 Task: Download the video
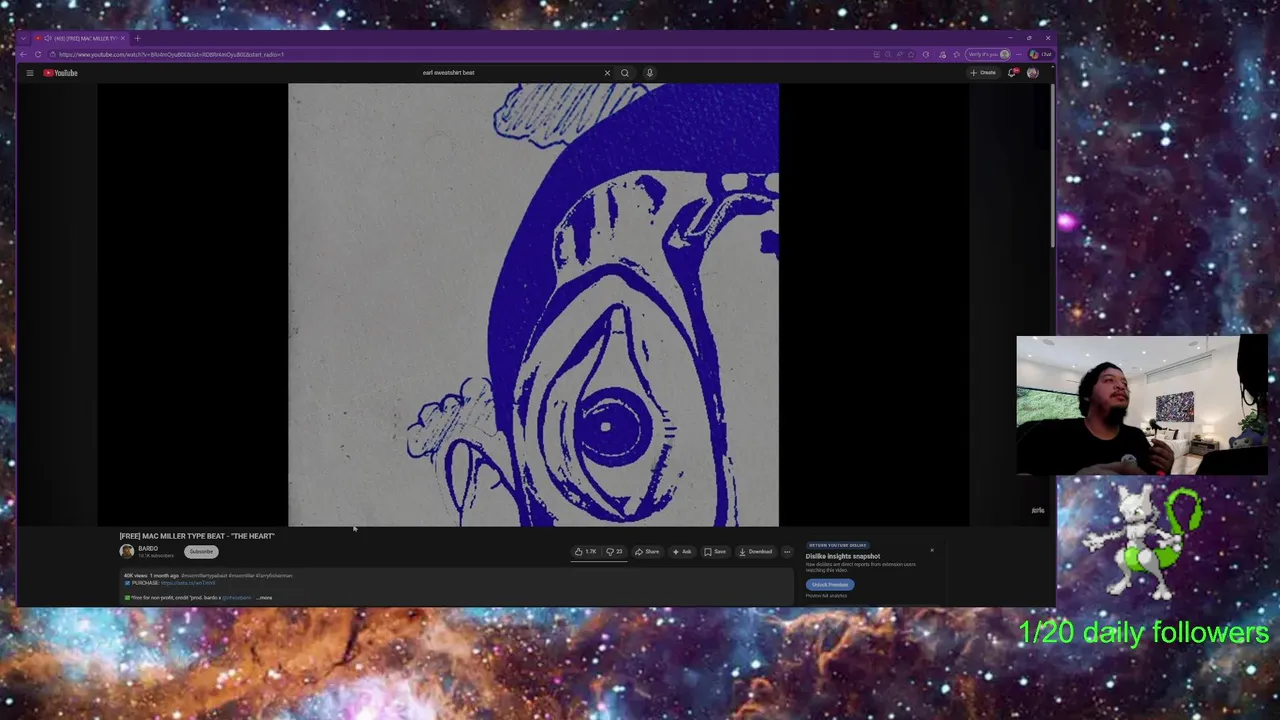pyautogui.click(x=755, y=552)
